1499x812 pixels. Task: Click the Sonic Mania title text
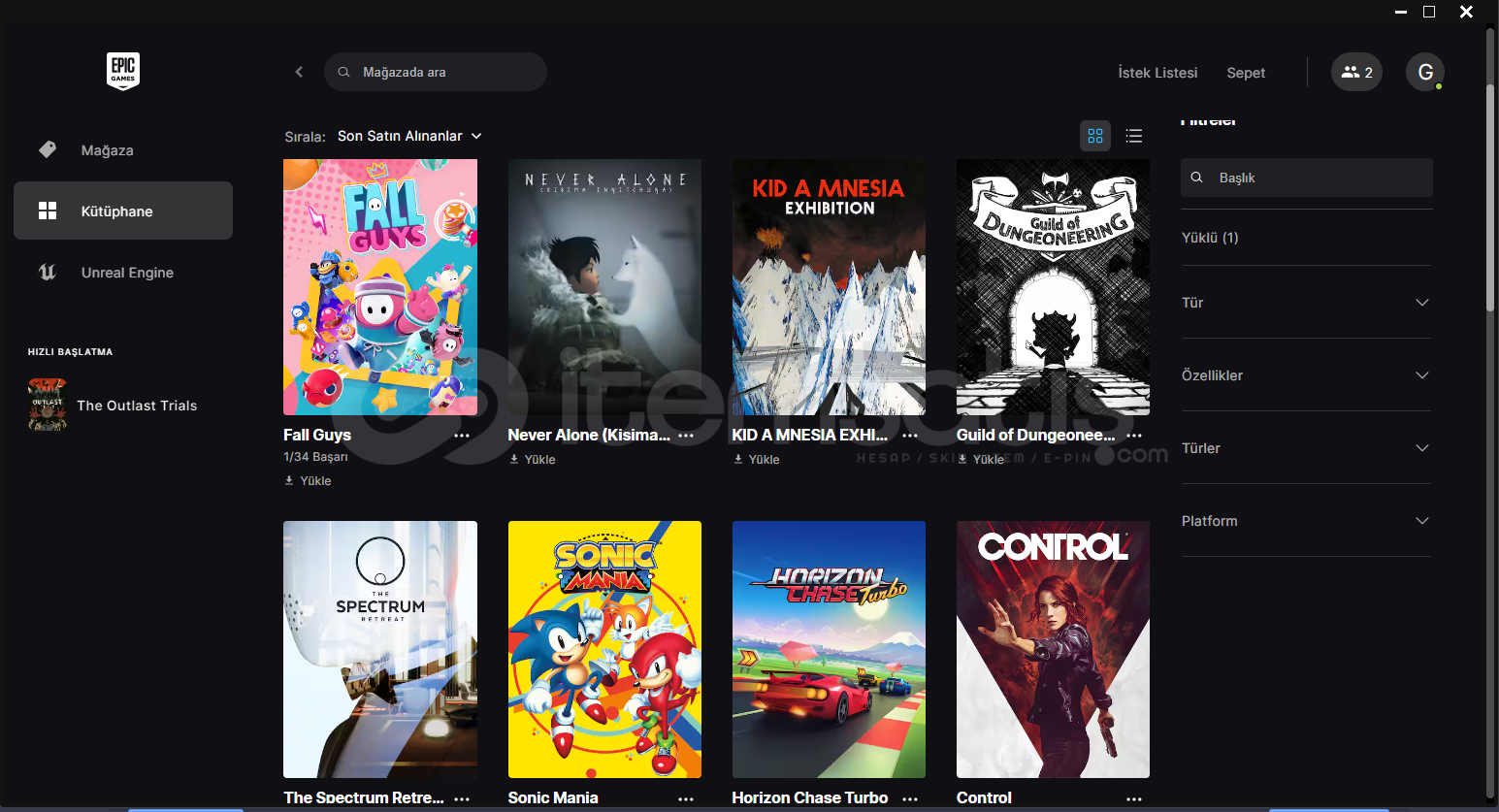pyautogui.click(x=553, y=797)
